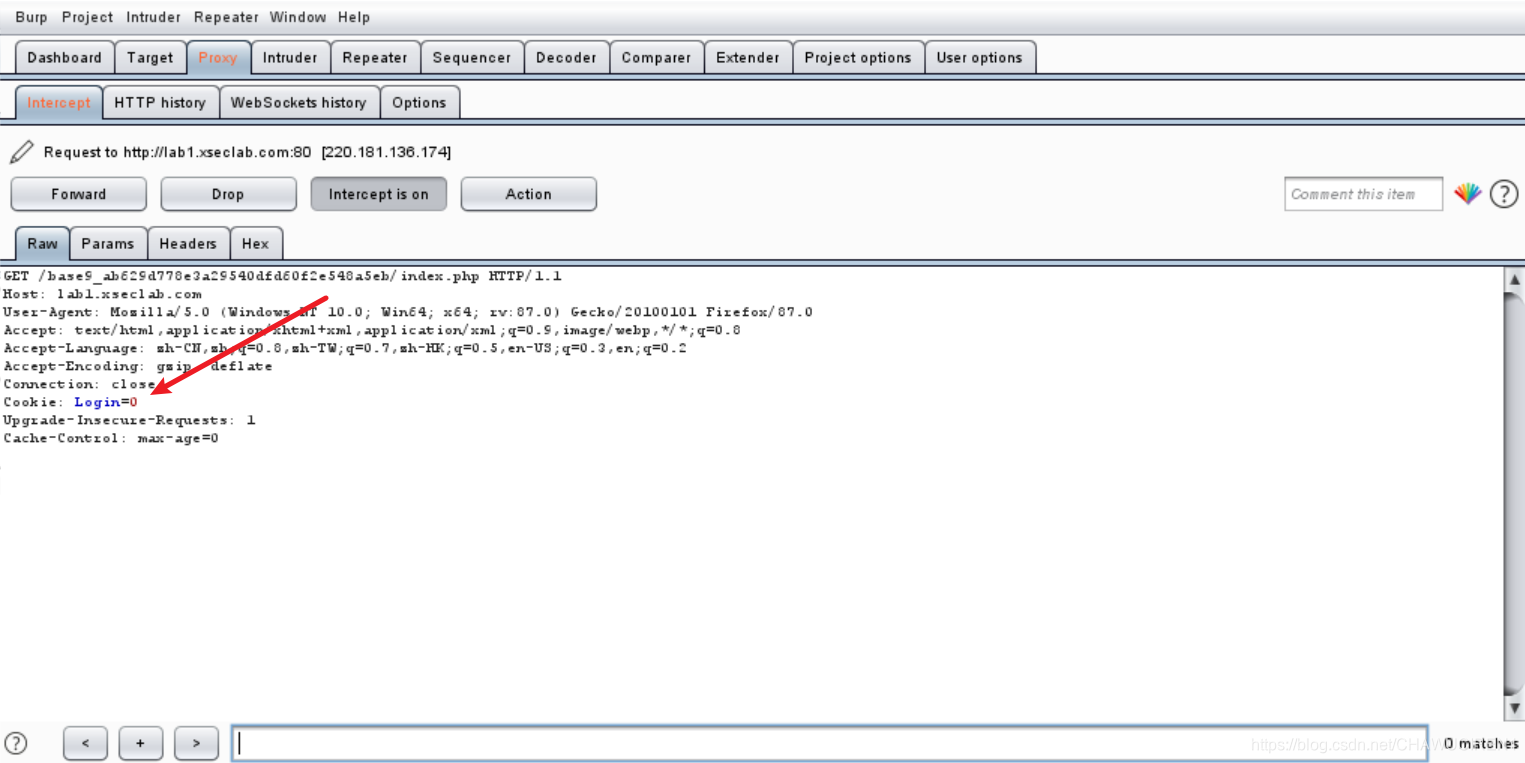Click the pencil edit target icon

coord(21,152)
